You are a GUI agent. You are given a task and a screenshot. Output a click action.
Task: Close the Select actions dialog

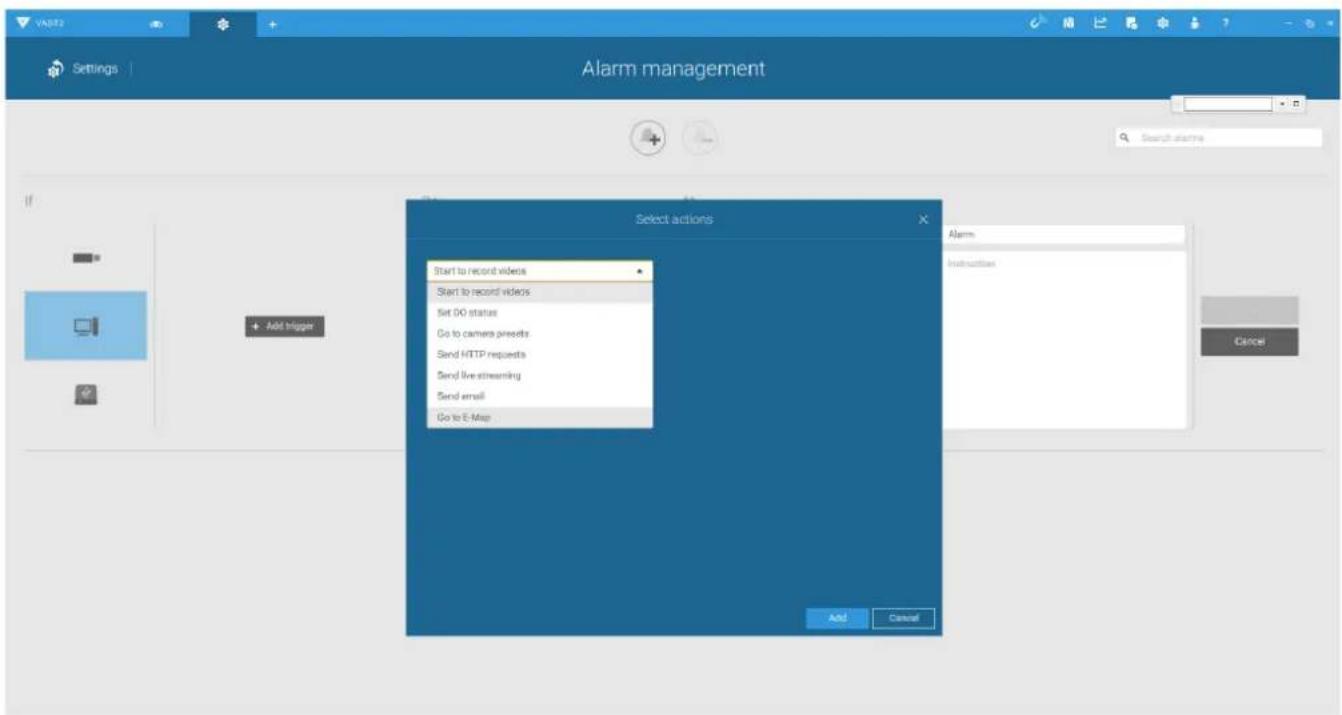coord(923,220)
